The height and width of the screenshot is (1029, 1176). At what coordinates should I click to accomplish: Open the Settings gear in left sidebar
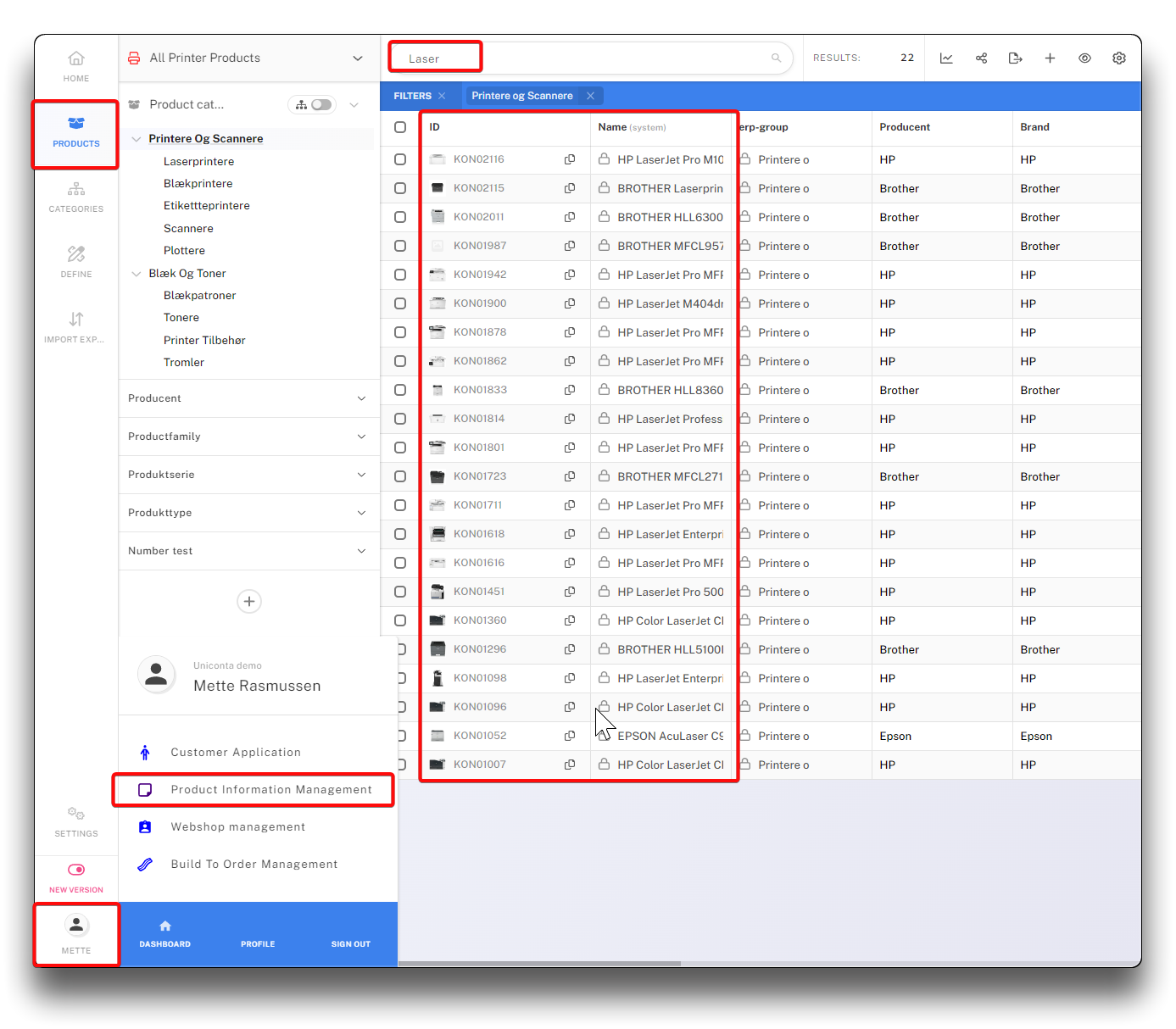75,821
